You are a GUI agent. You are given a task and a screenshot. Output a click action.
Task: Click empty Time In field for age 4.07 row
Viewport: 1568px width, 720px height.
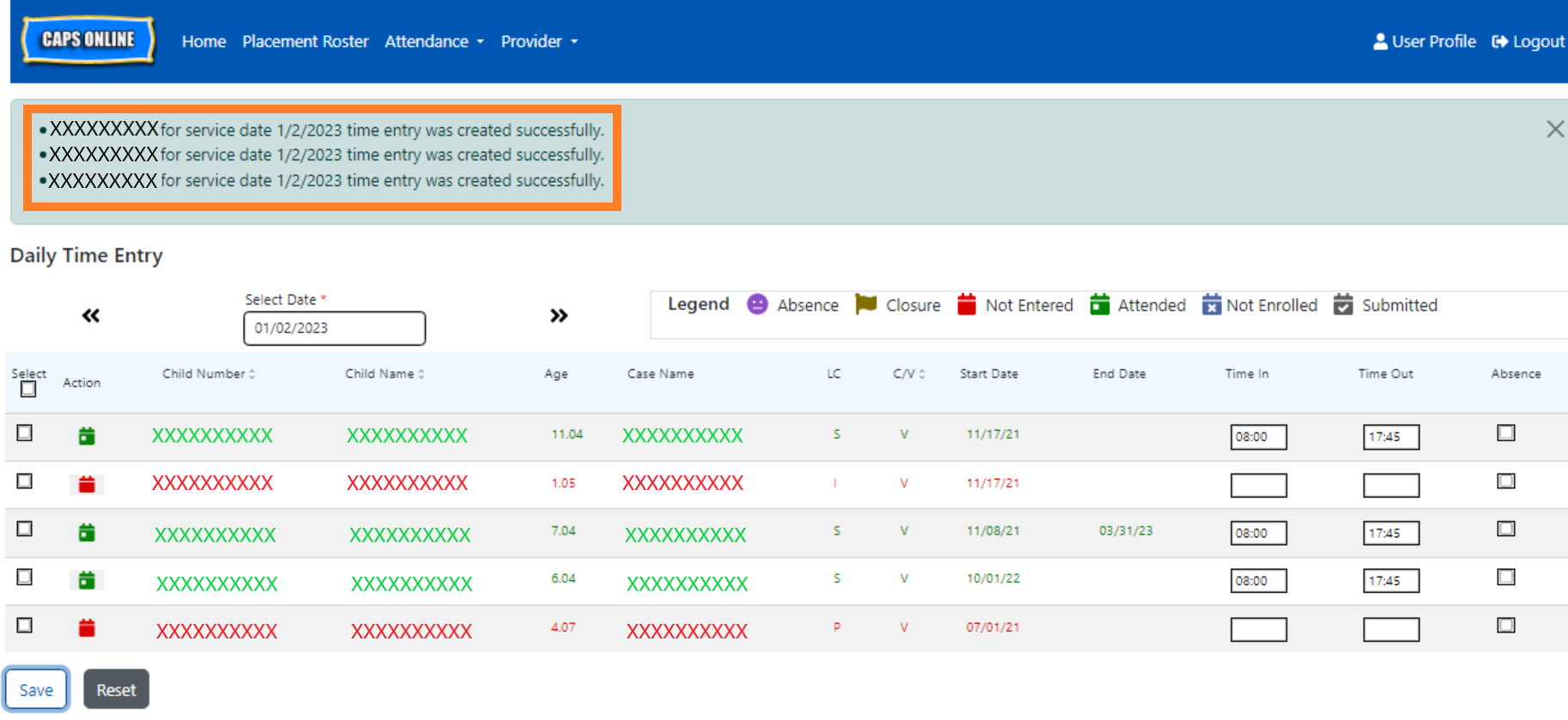point(1258,630)
